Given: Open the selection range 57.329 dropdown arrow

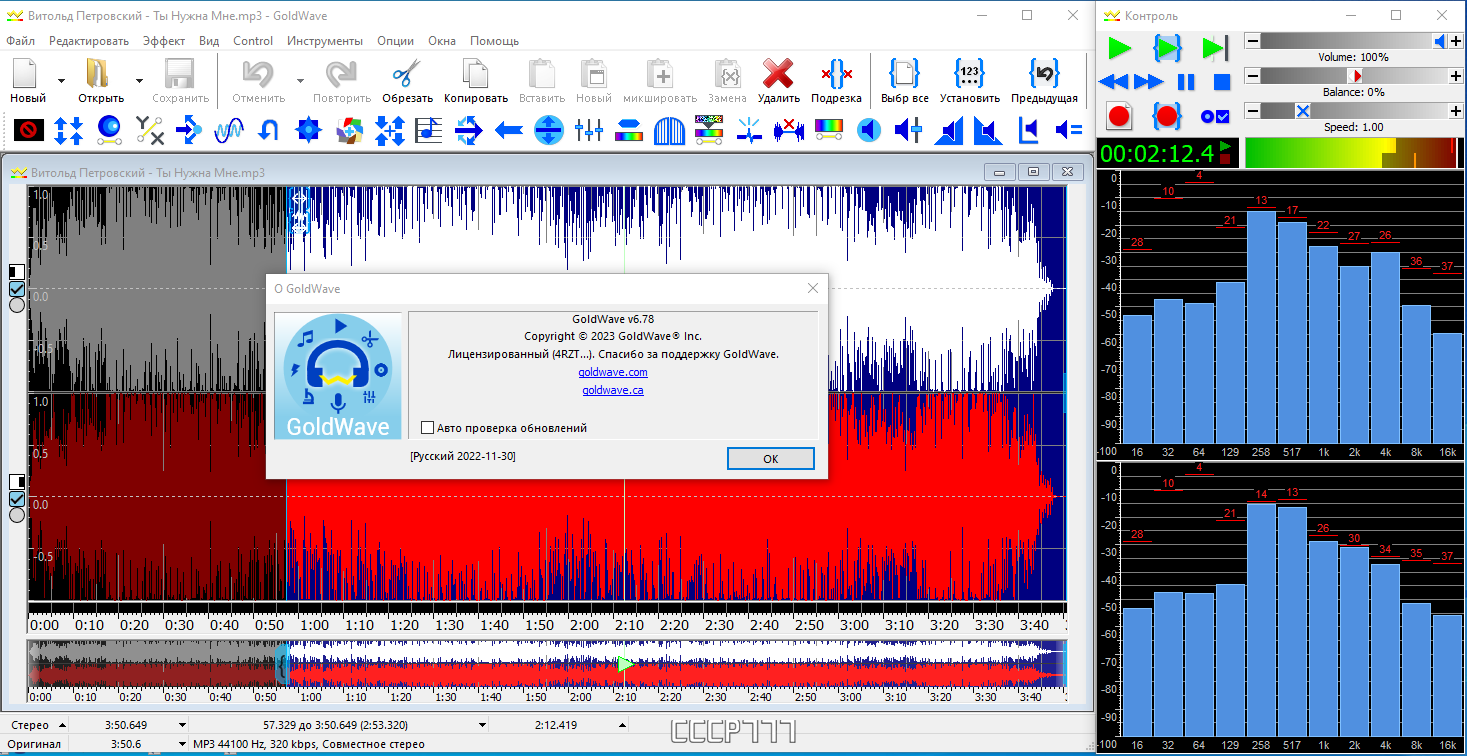Looking at the screenshot, I should coord(483,725).
